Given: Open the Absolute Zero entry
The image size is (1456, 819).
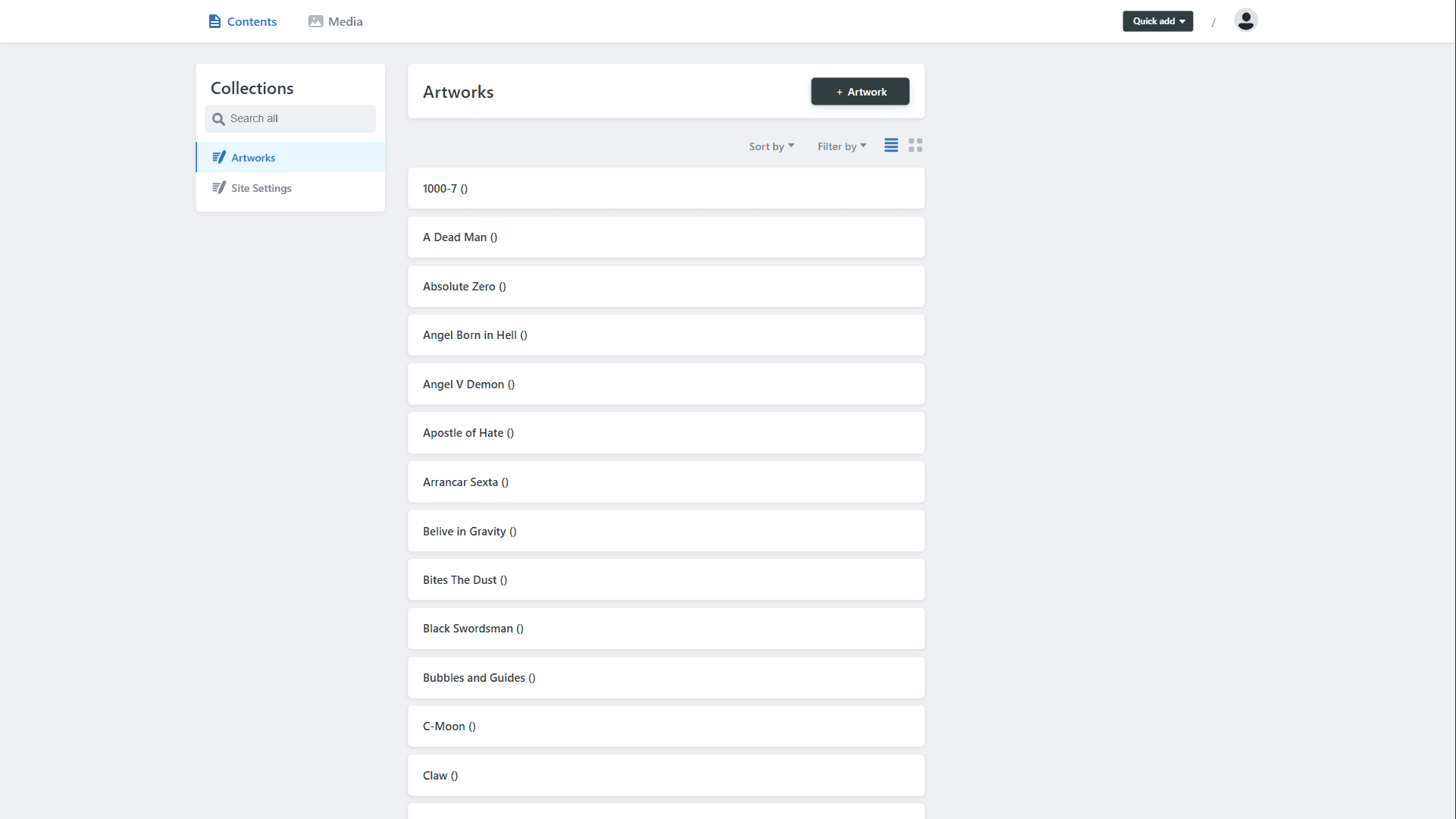Looking at the screenshot, I should pyautogui.click(x=666, y=286).
